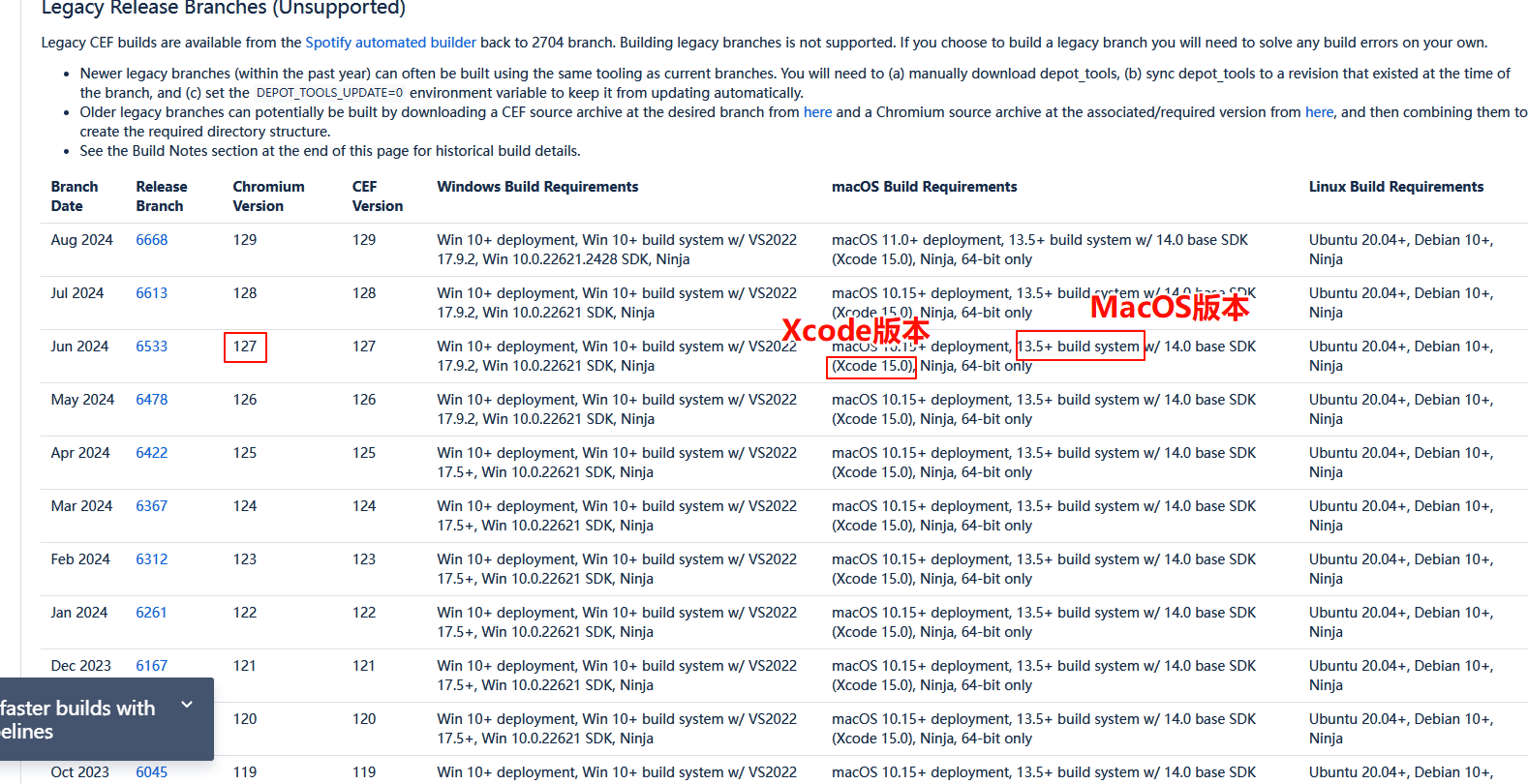Click the 'Apr 2024' branch date cell
The image size is (1528, 784).
(80, 453)
